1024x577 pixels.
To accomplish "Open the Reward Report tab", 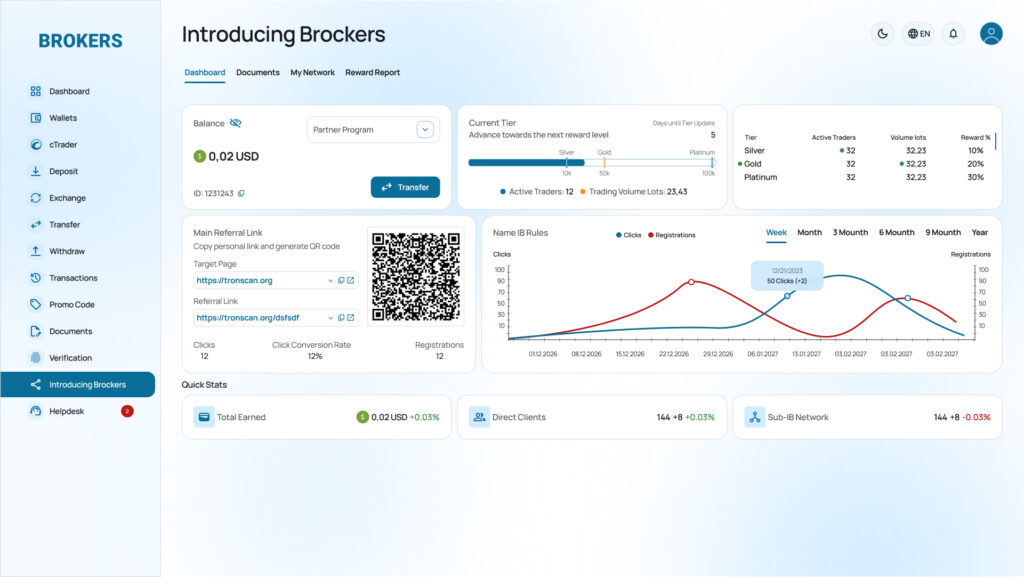I will coord(372,72).
